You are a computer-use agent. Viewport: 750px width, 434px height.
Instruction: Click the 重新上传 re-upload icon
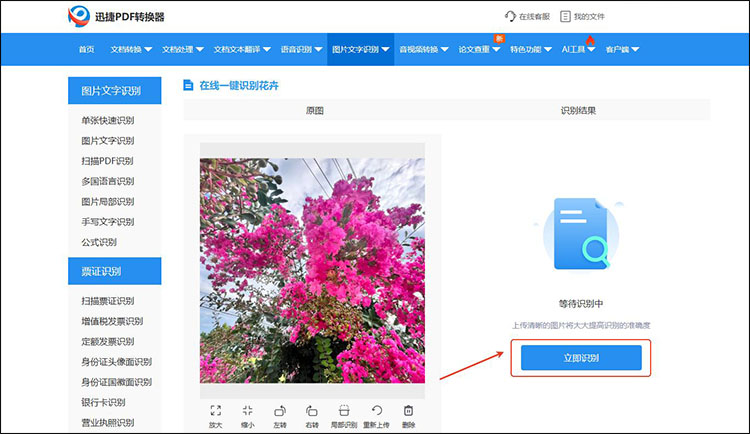(x=377, y=411)
